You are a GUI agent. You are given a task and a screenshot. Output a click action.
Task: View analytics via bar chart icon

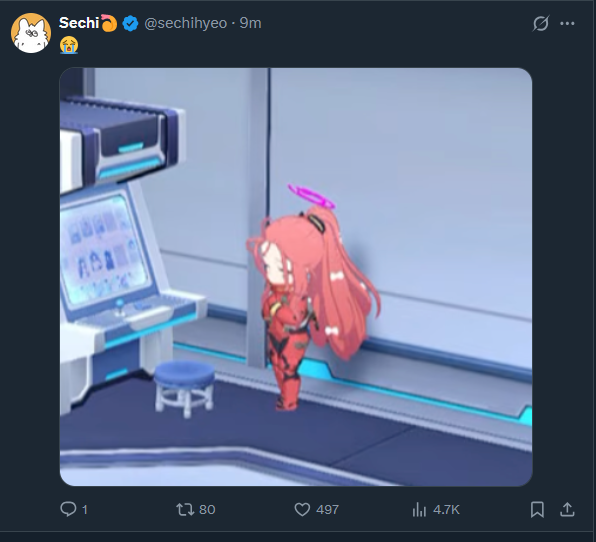point(419,509)
